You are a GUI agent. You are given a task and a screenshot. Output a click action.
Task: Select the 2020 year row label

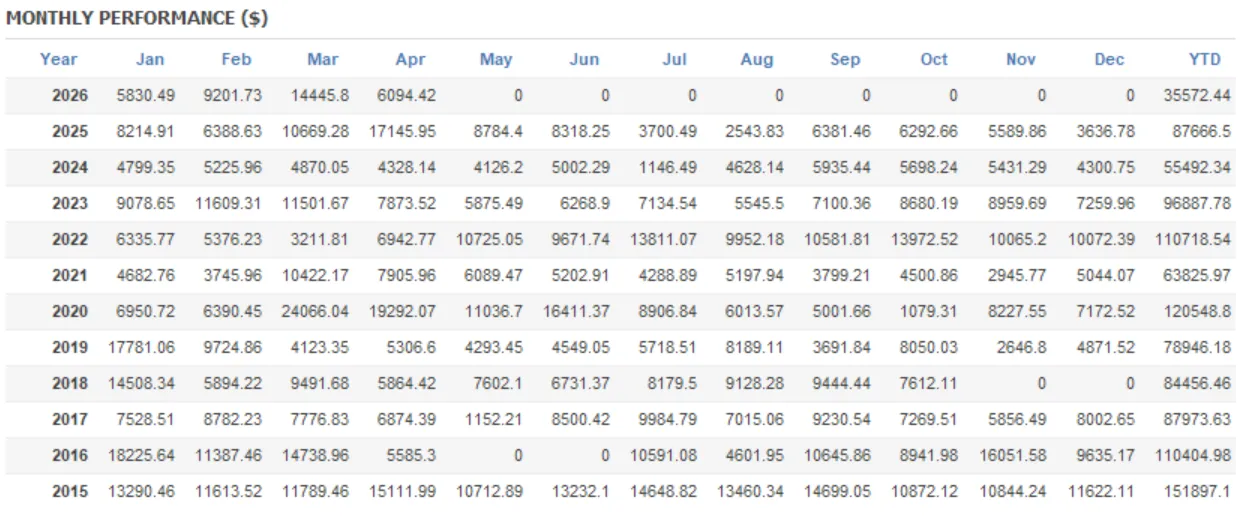point(70,311)
